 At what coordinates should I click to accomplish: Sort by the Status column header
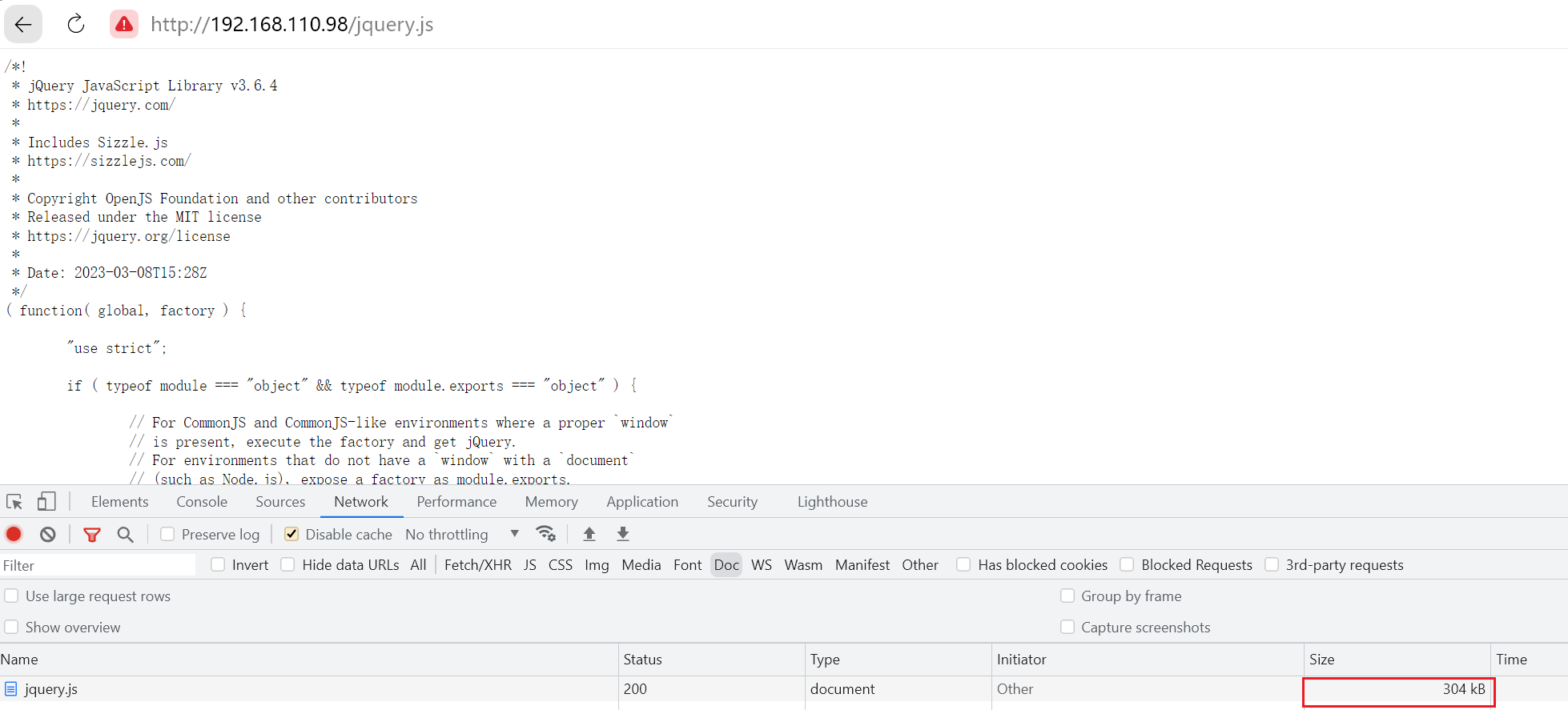coord(712,660)
